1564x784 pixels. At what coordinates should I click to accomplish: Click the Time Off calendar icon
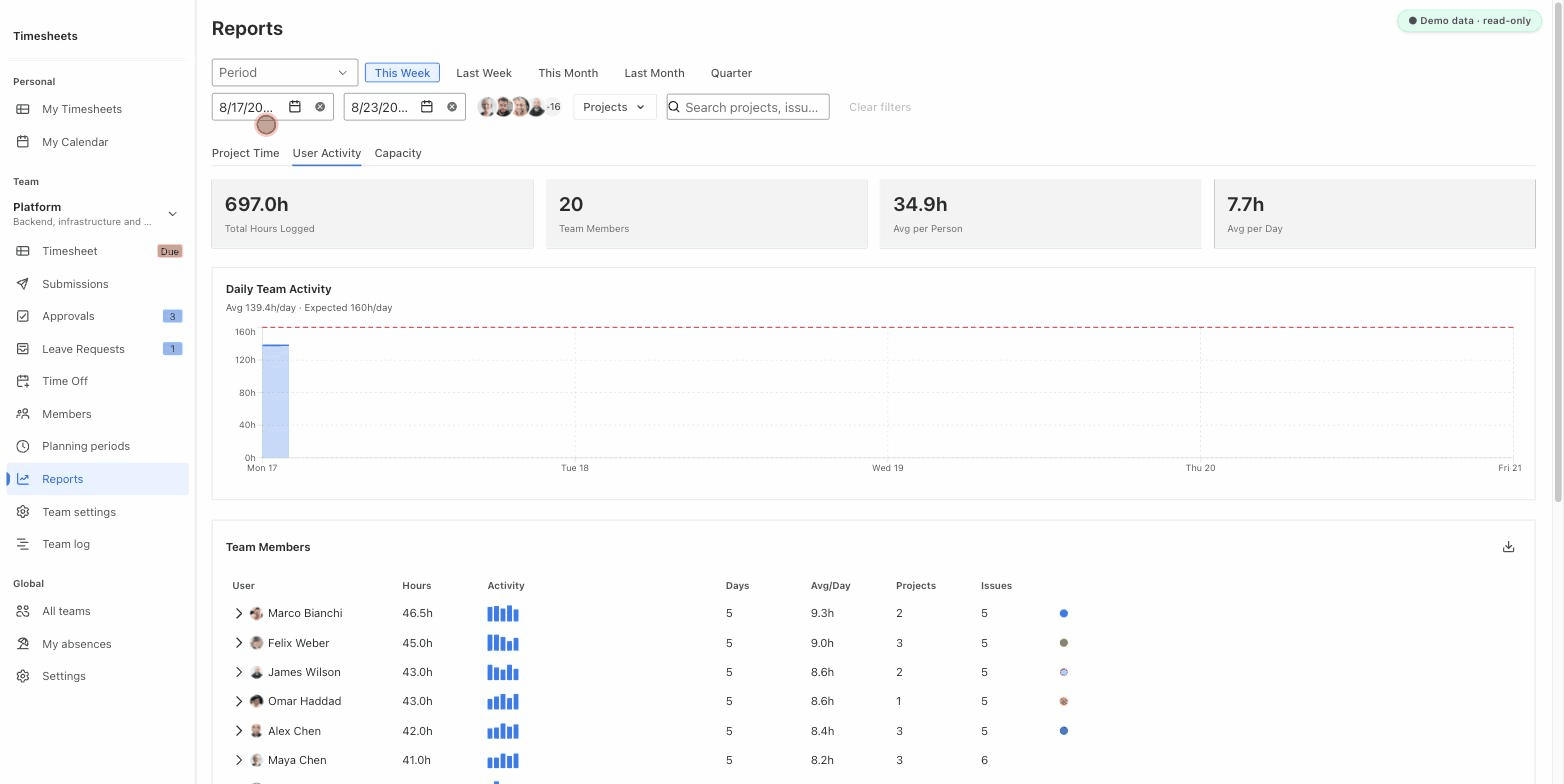coord(23,381)
